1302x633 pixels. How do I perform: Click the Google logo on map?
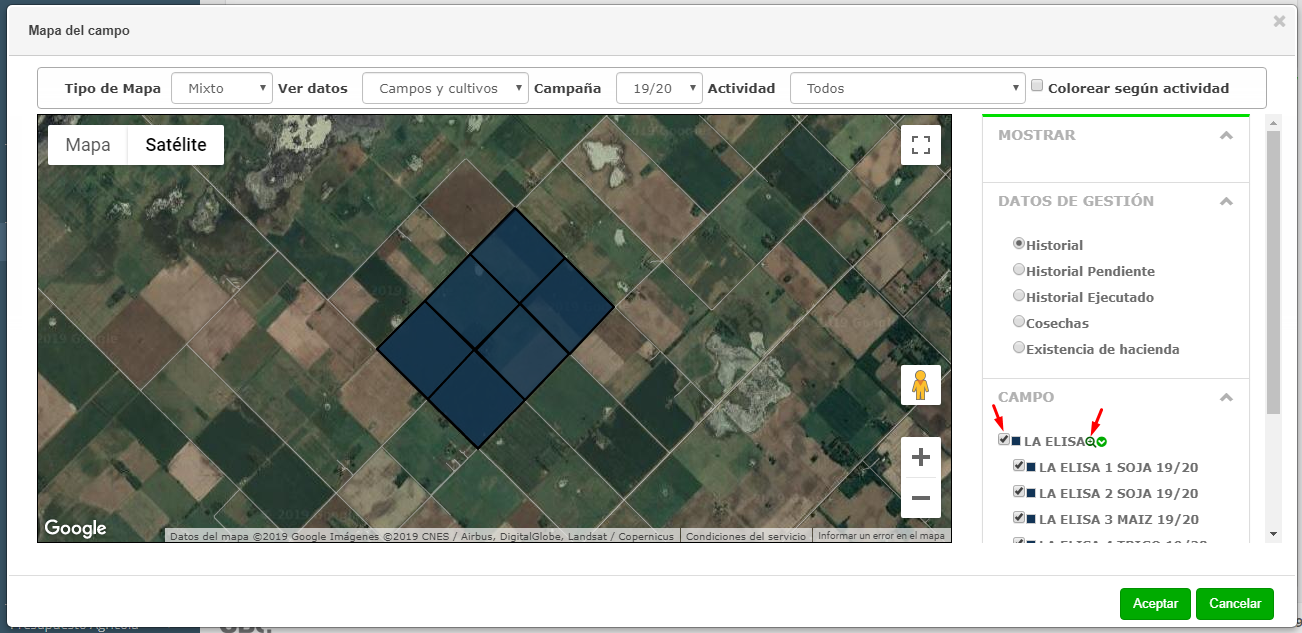75,528
